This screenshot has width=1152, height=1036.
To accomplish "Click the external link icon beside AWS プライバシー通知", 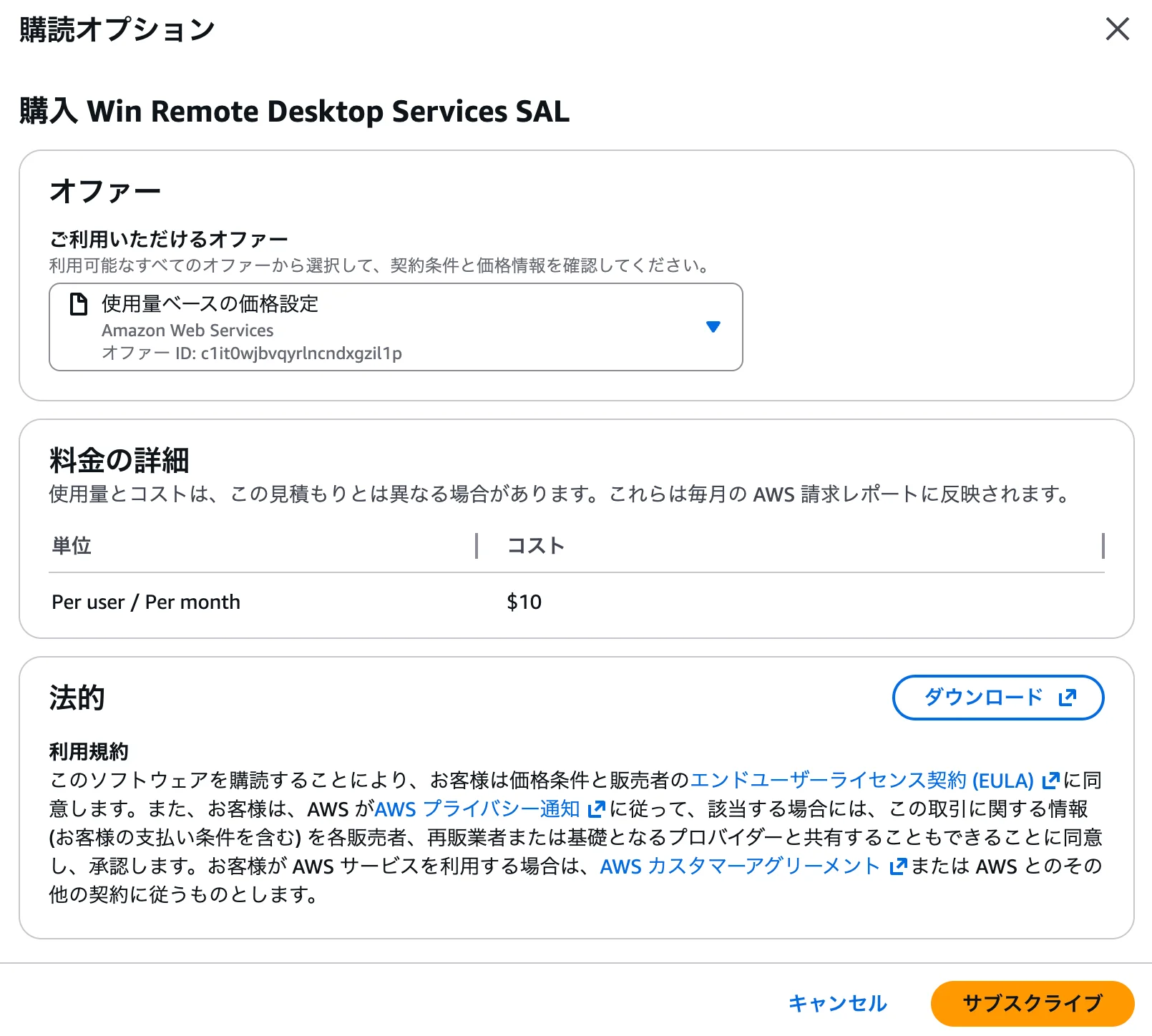I will tap(596, 810).
